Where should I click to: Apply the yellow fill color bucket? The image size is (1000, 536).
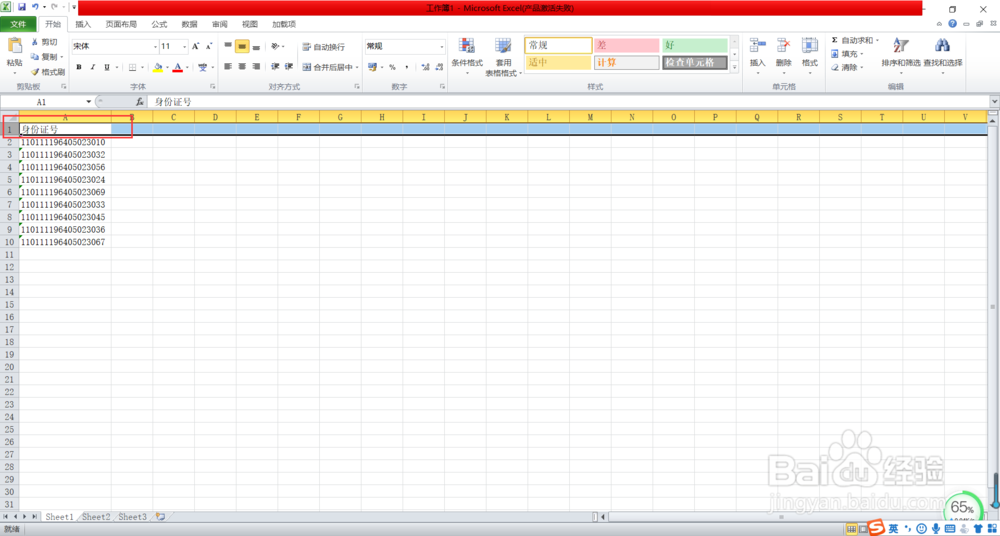(158, 67)
